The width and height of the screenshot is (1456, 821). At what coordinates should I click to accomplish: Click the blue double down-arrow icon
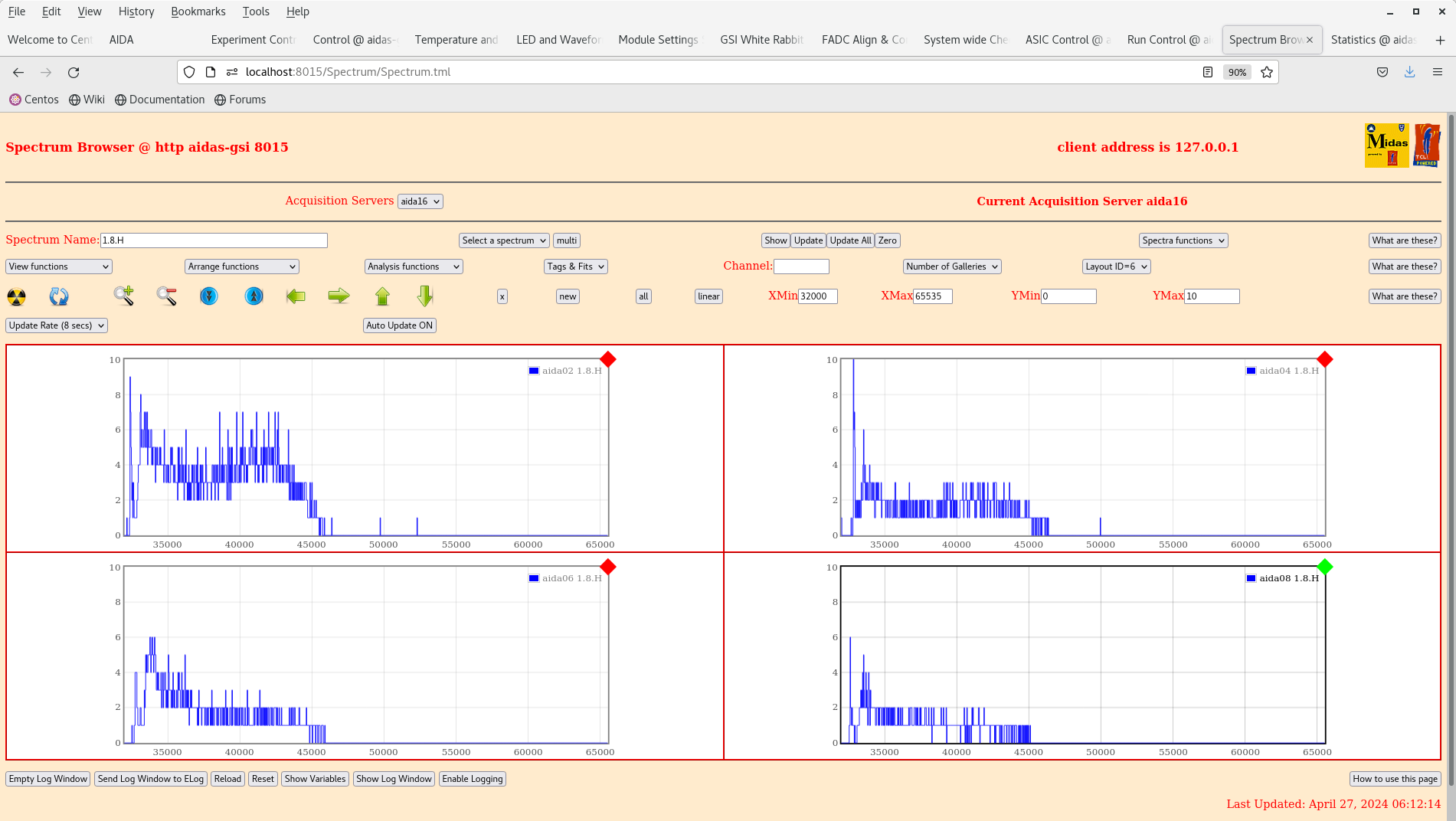208,296
